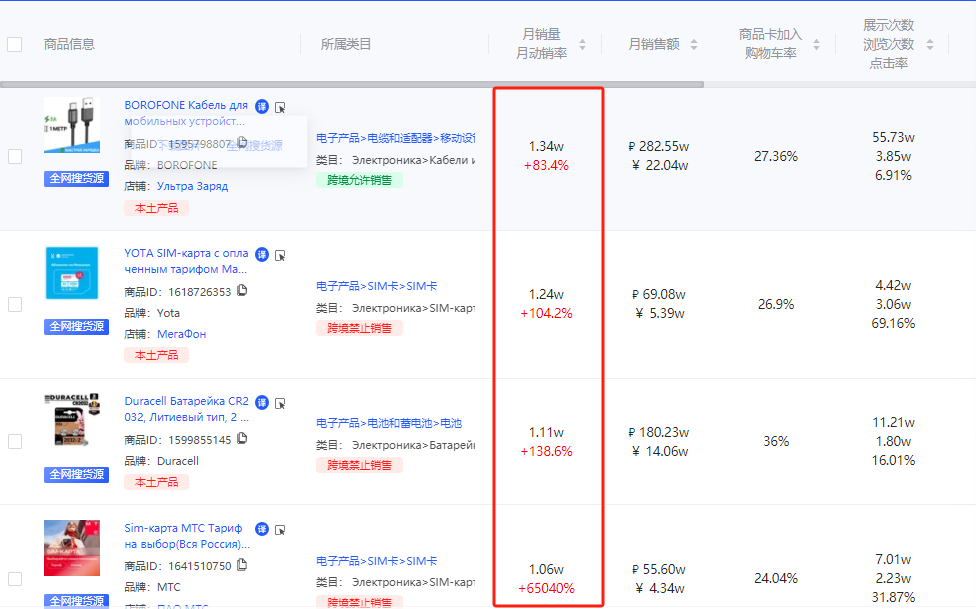Click 全网搜货源 under the YOTA SIM image

(77, 326)
